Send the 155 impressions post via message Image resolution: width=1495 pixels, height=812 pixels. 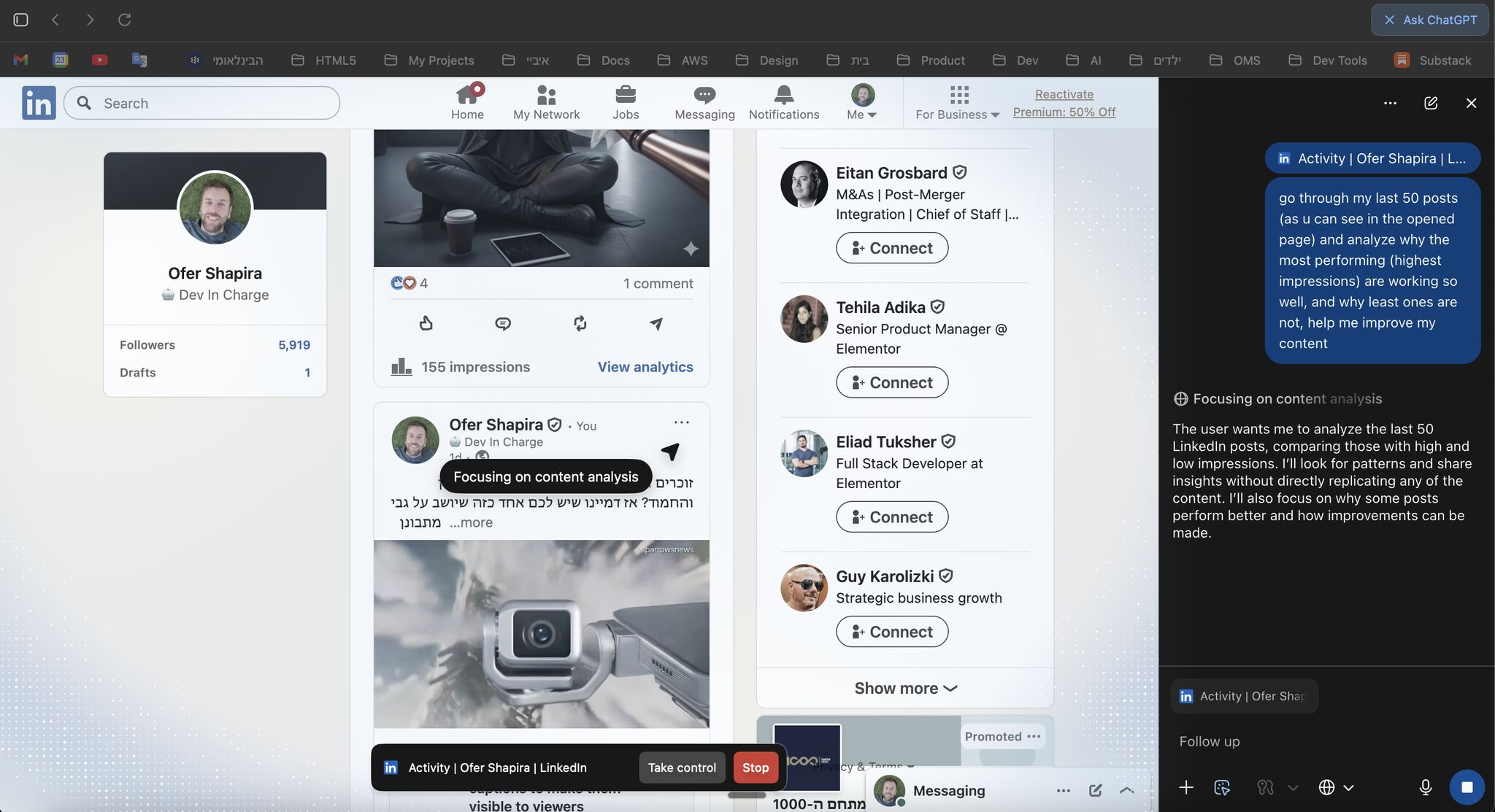(x=656, y=323)
